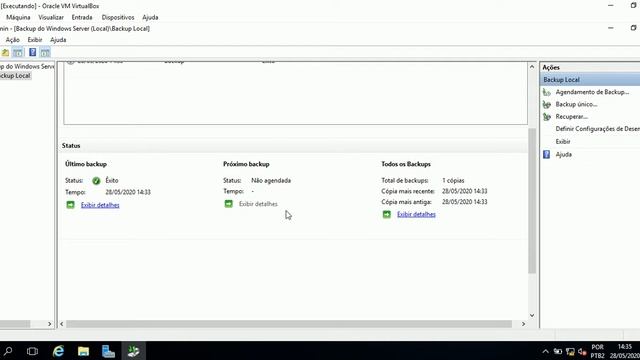
Task: Click the Próximo backup heading
Action: tap(246, 164)
